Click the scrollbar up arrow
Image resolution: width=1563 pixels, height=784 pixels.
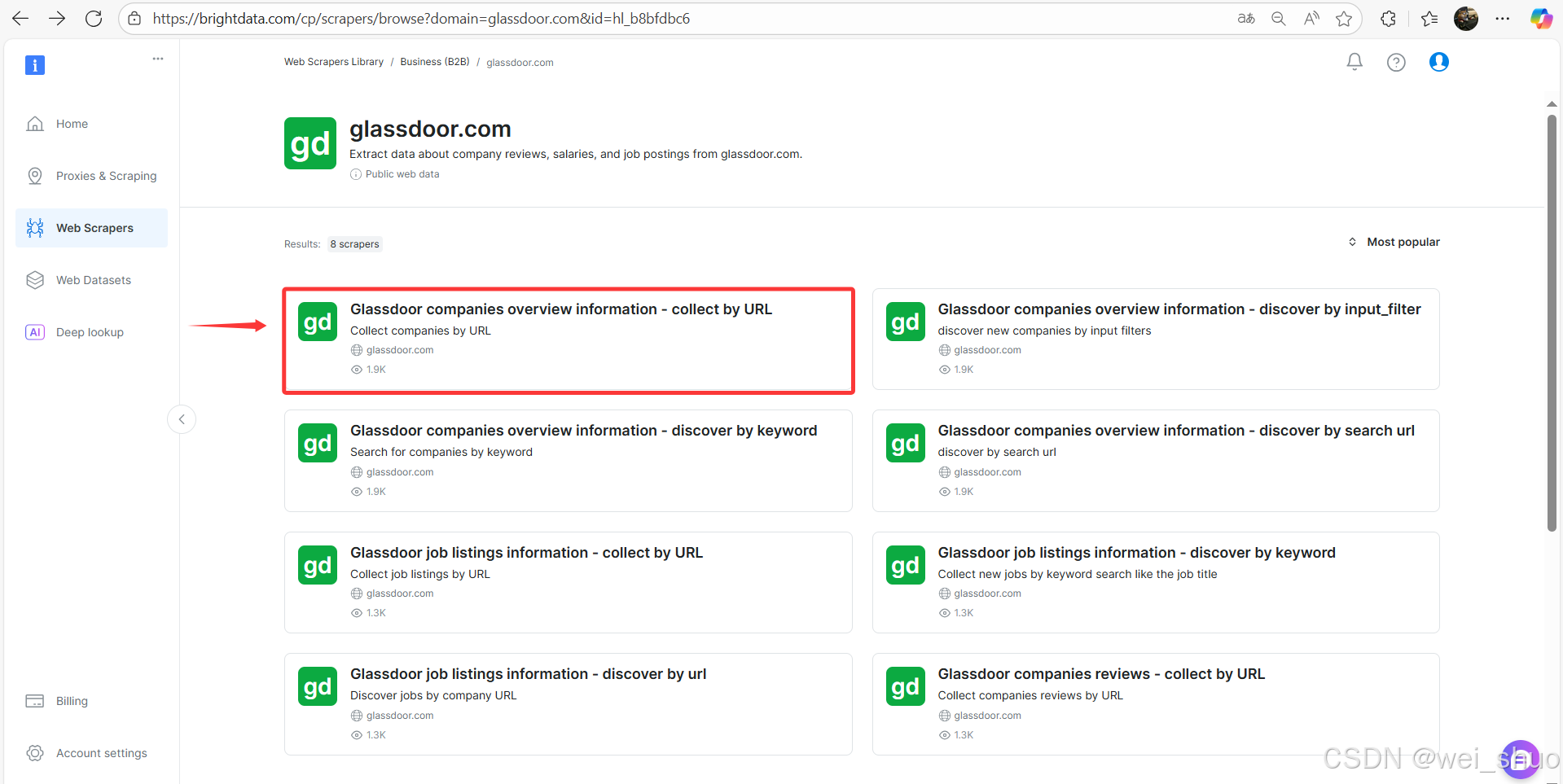[x=1552, y=104]
